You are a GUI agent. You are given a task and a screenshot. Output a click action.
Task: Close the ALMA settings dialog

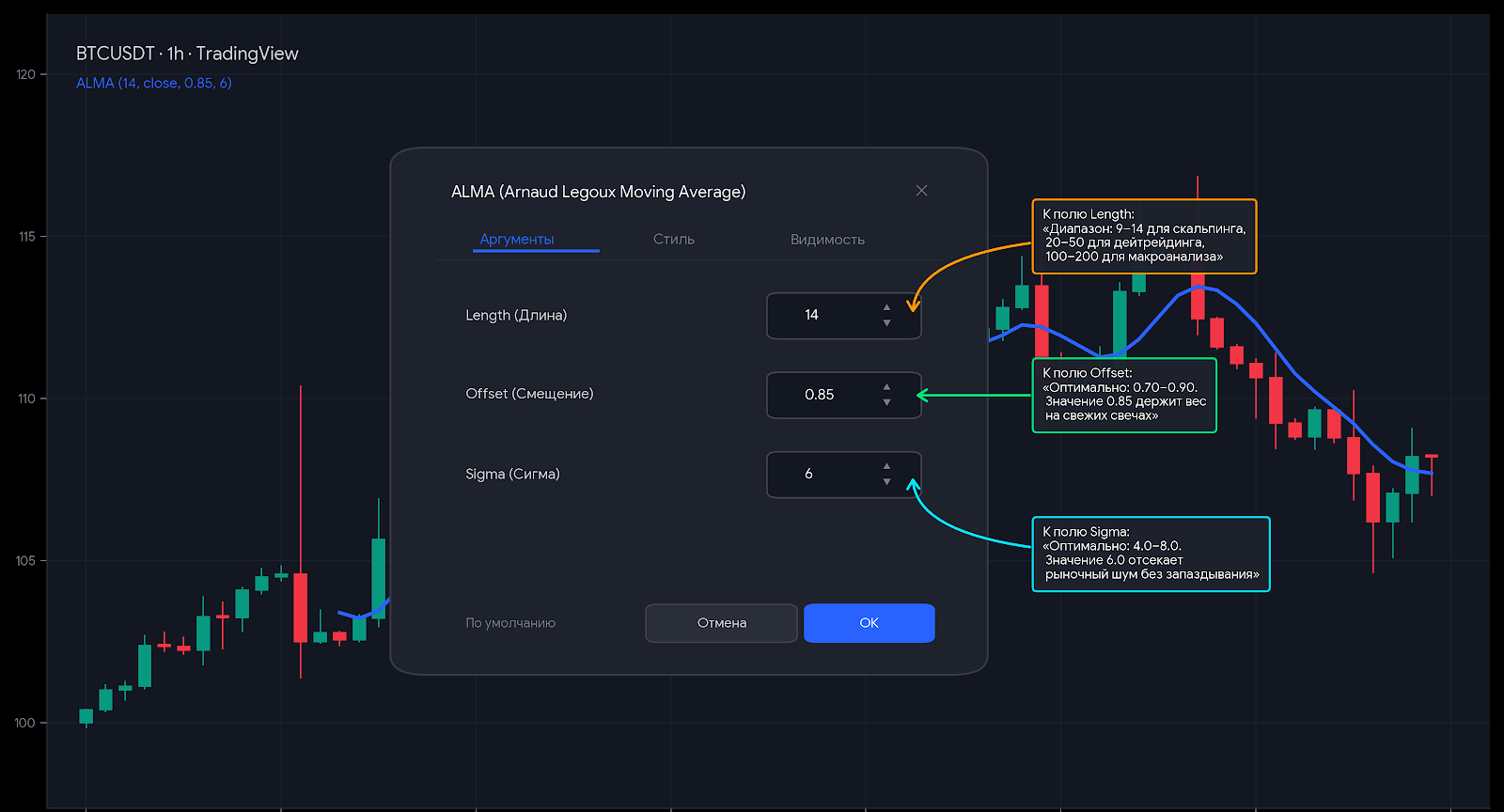921,191
